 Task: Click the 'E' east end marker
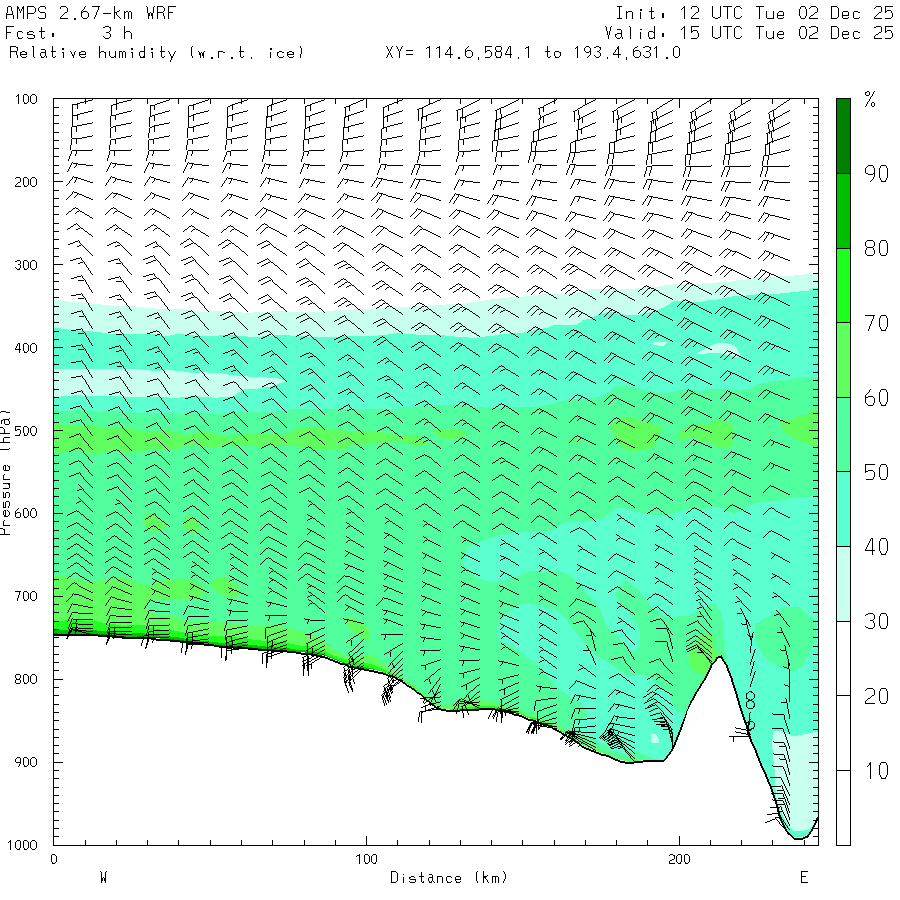pyautogui.click(x=804, y=878)
